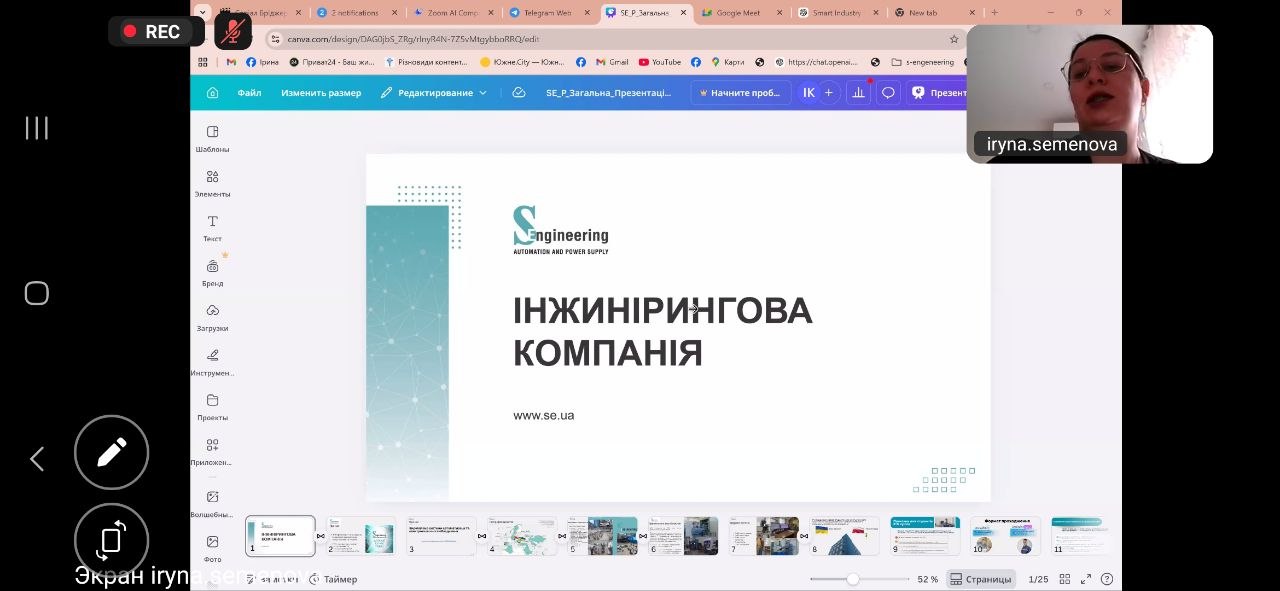Open the Шаблоны (Templates) panel

point(212,138)
